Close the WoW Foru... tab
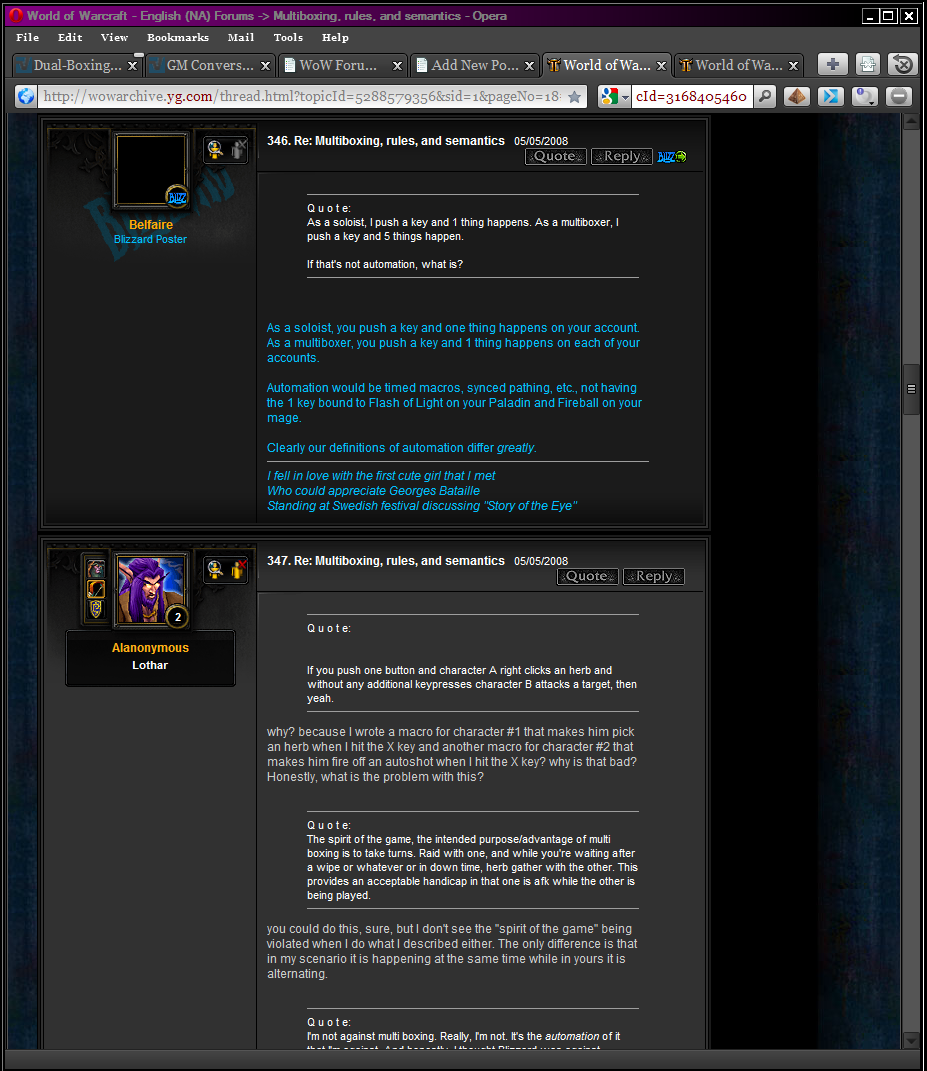This screenshot has width=927, height=1071. point(397,66)
